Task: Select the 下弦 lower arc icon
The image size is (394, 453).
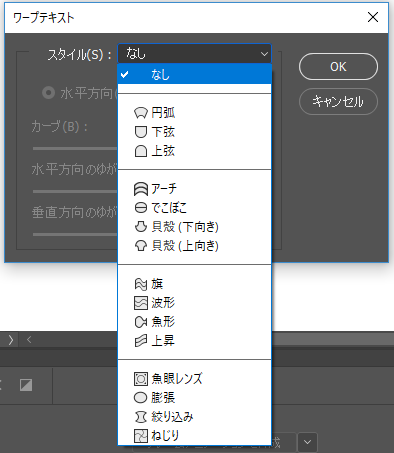Action: (x=141, y=132)
